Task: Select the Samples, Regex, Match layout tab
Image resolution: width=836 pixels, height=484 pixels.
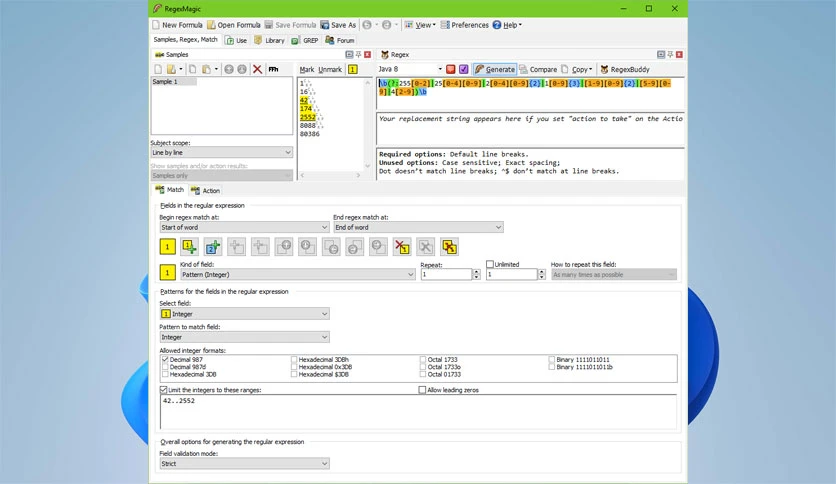Action: [186, 39]
